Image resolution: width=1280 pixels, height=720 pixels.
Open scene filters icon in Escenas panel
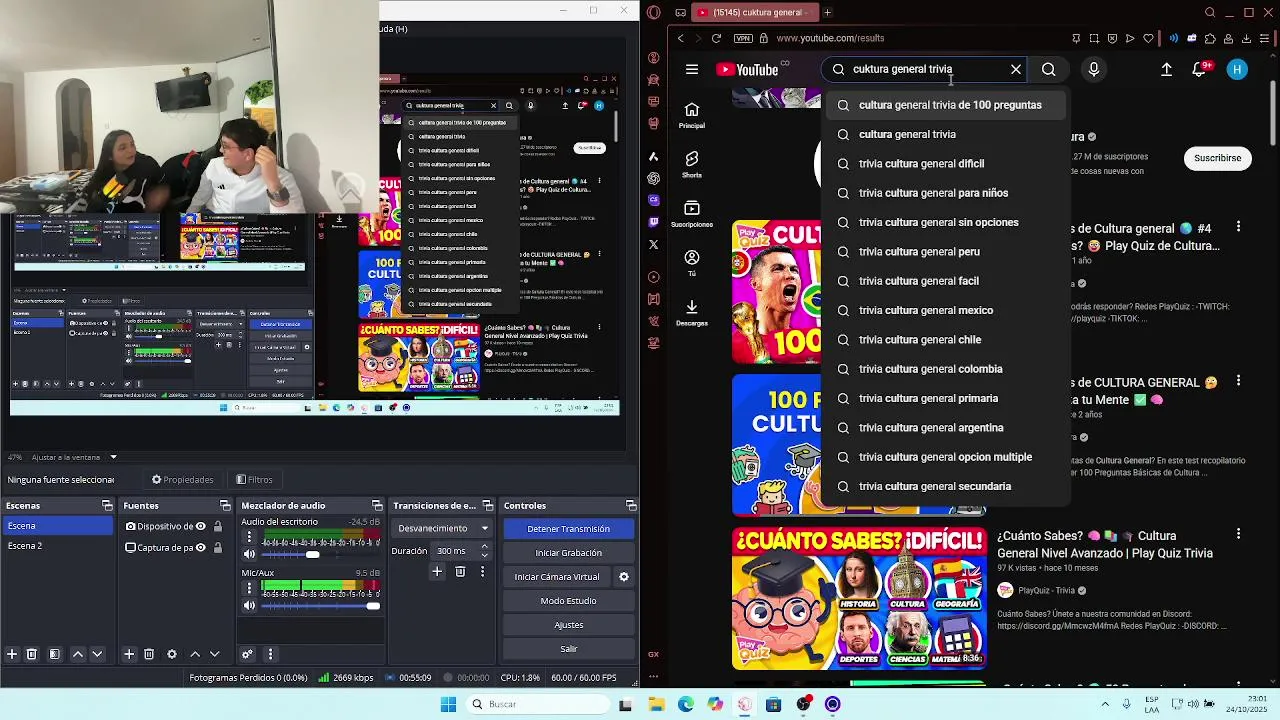pos(55,654)
